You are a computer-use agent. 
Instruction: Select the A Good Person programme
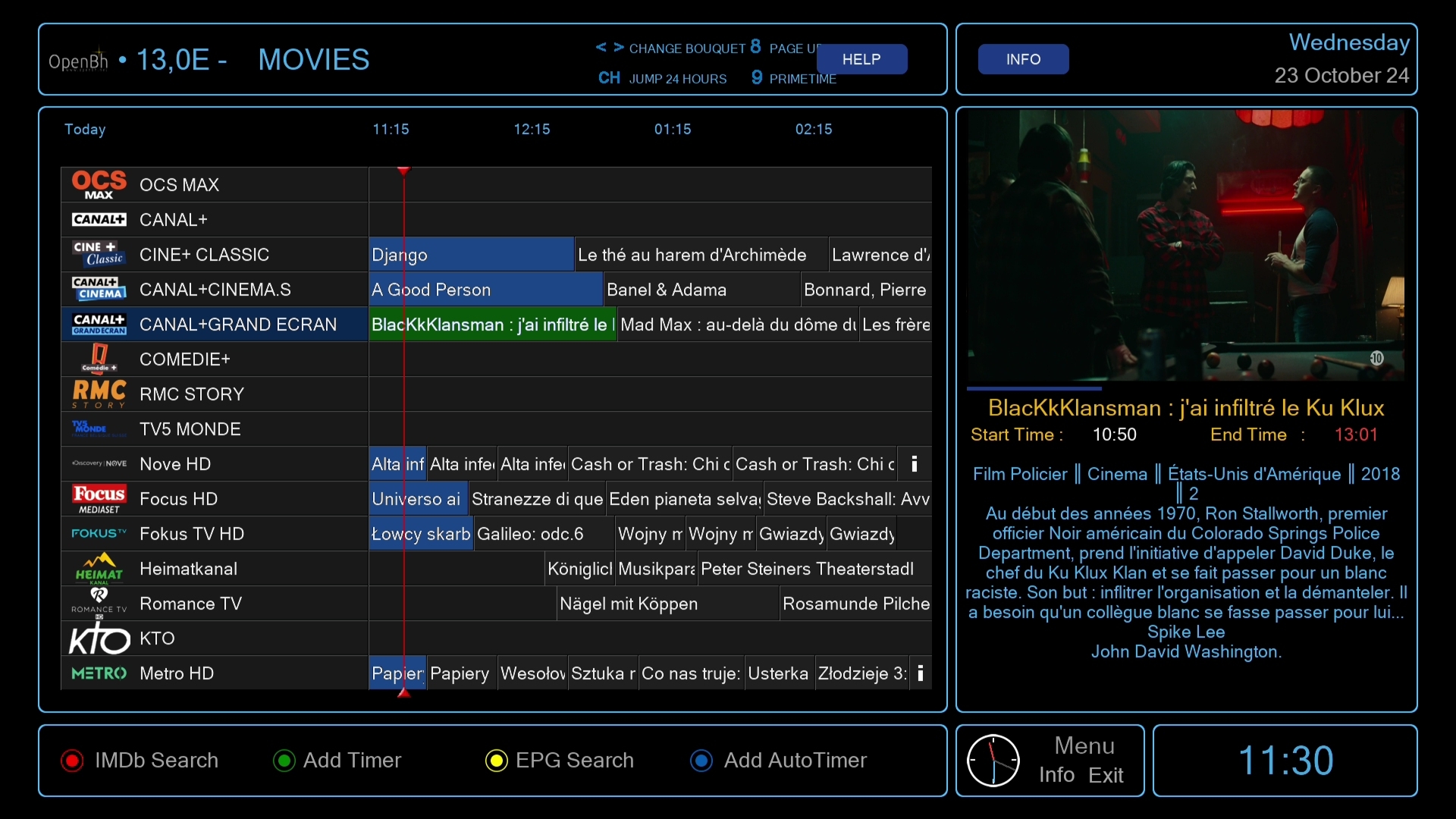click(x=485, y=290)
